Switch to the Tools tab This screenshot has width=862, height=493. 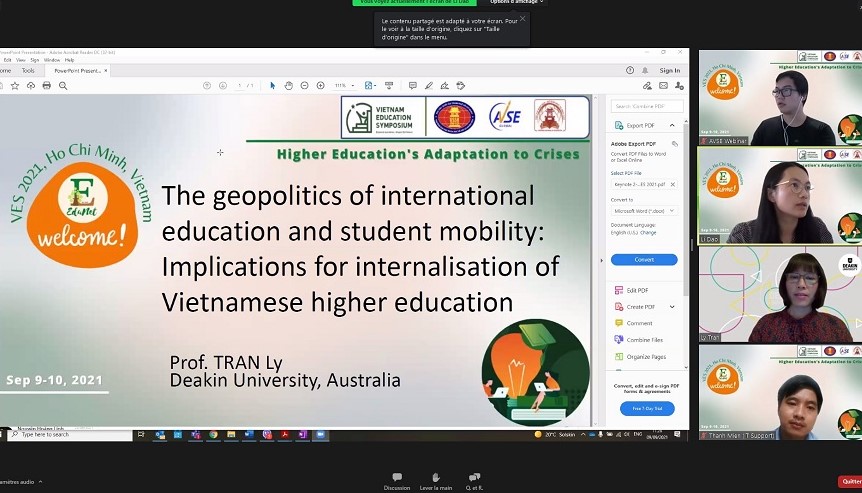[x=28, y=71]
